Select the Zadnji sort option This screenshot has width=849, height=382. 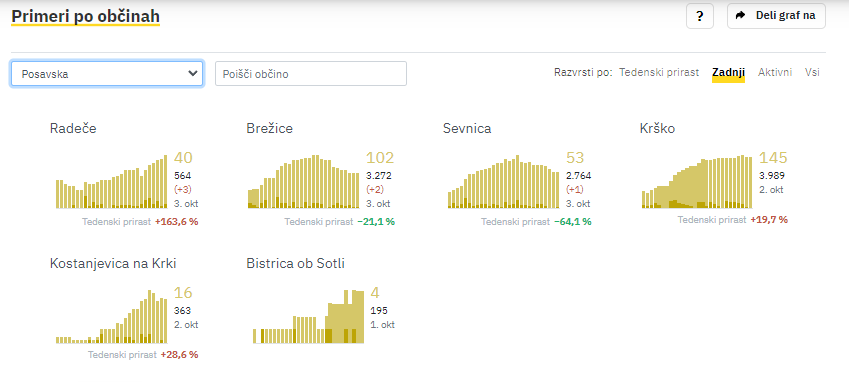coord(728,72)
